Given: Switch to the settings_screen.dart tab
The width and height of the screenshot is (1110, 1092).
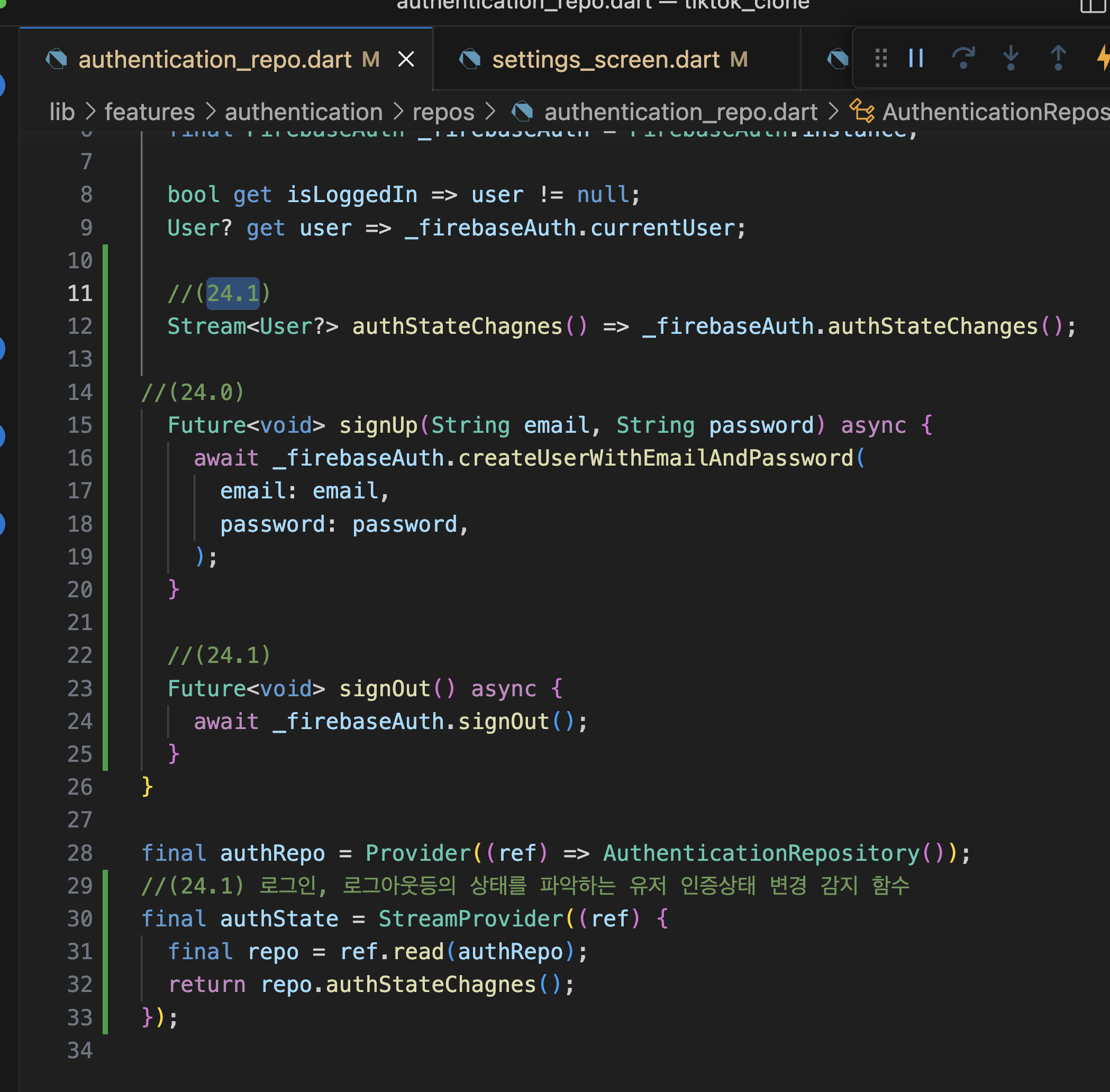Looking at the screenshot, I should 605,60.
